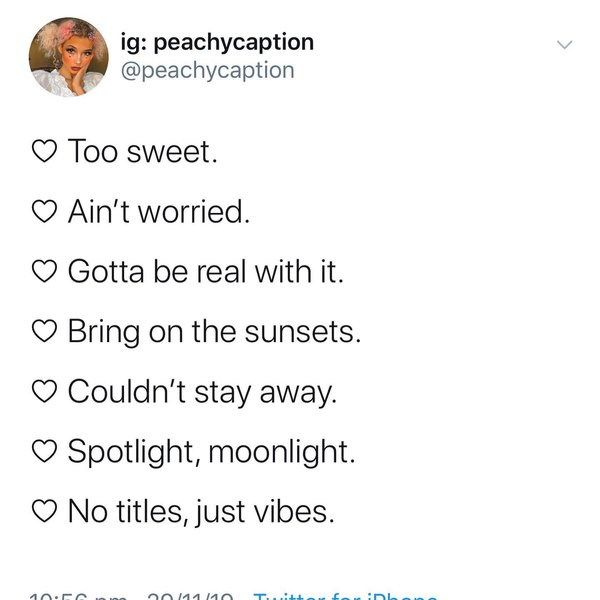Click the heart by Bring on the sunsets
Viewport: 600px width, 600px height.
45,332
